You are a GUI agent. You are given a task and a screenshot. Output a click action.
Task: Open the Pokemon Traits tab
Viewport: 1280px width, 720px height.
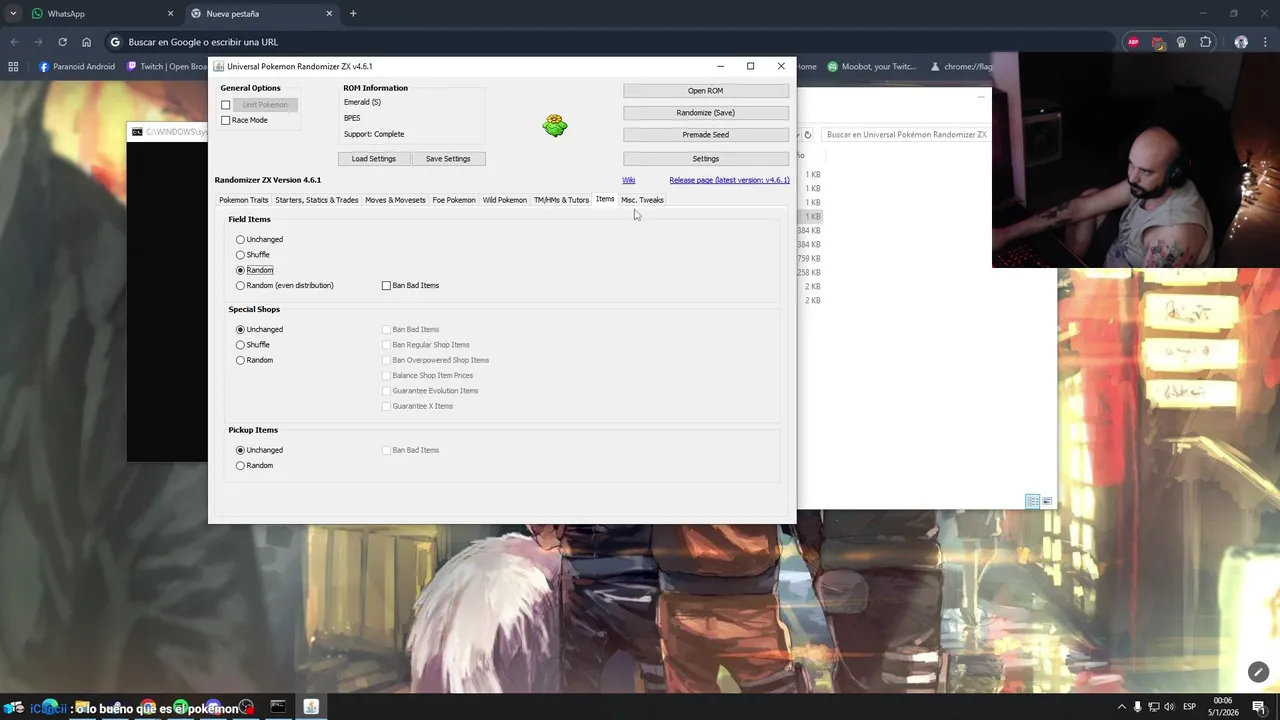(244, 200)
